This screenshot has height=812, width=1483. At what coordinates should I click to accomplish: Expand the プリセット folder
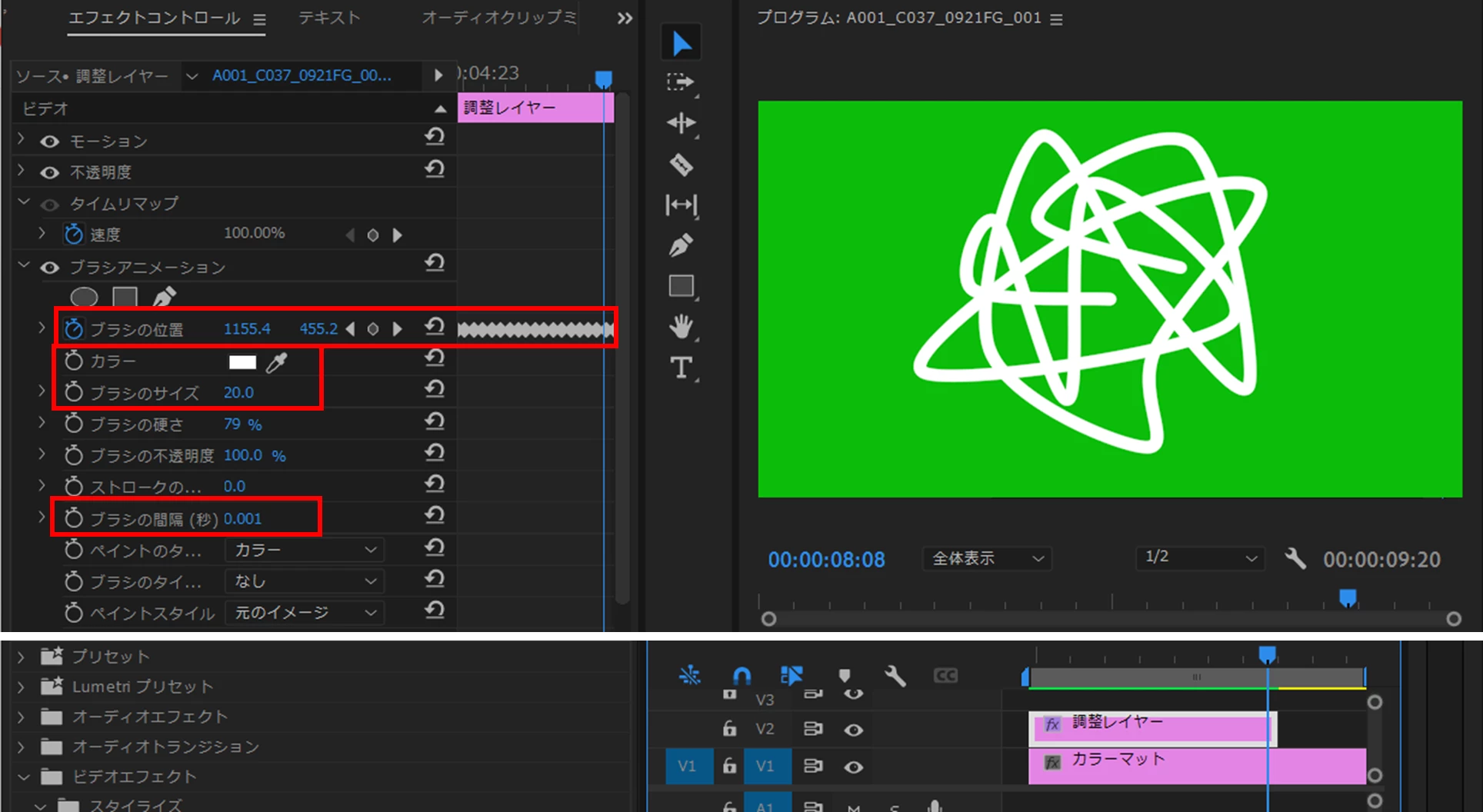pyautogui.click(x=22, y=657)
